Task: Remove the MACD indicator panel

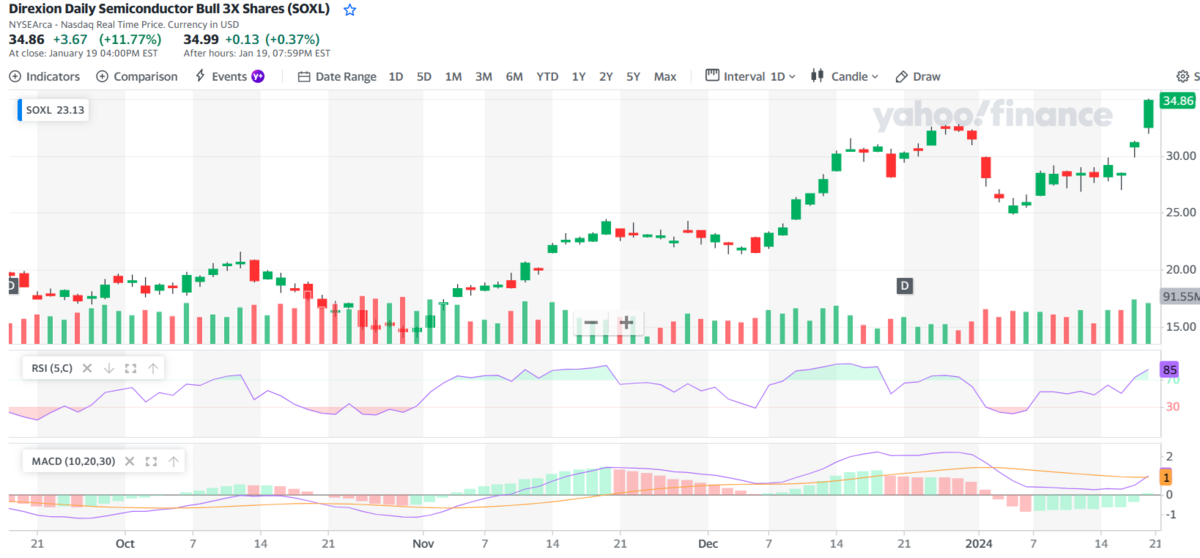Action: (x=130, y=461)
